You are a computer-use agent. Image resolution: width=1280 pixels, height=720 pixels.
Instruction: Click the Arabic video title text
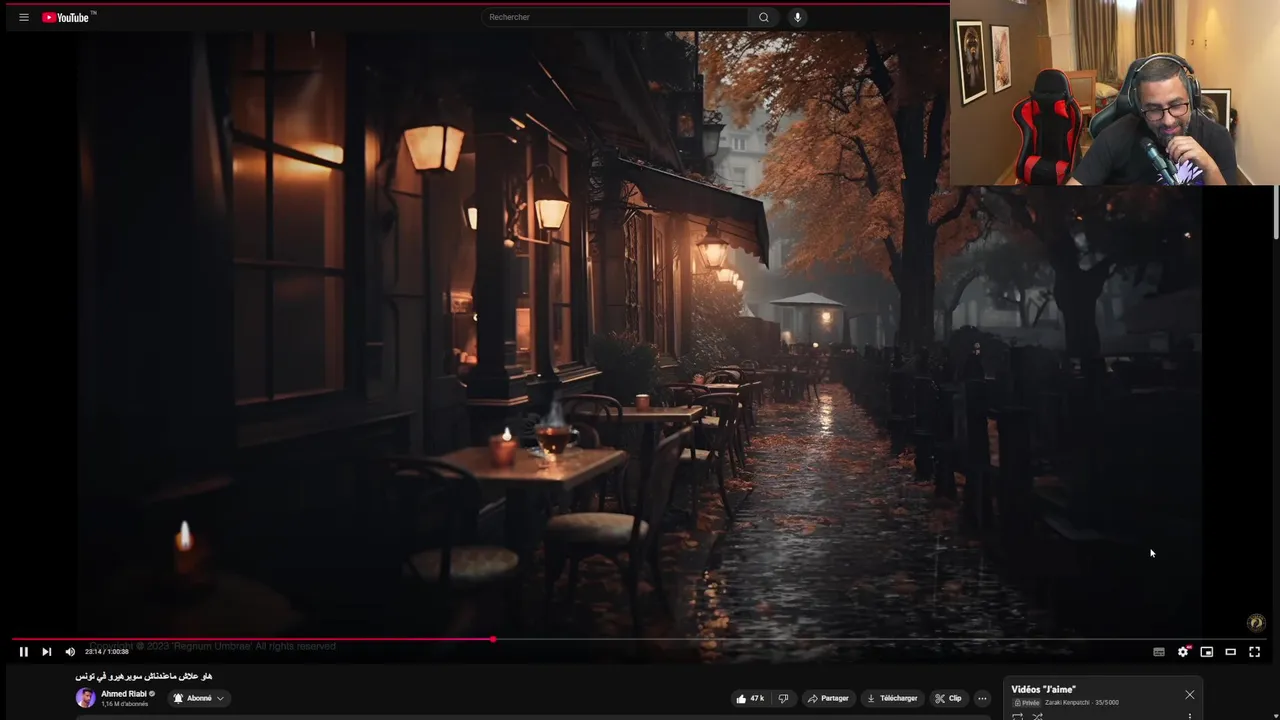click(x=144, y=676)
